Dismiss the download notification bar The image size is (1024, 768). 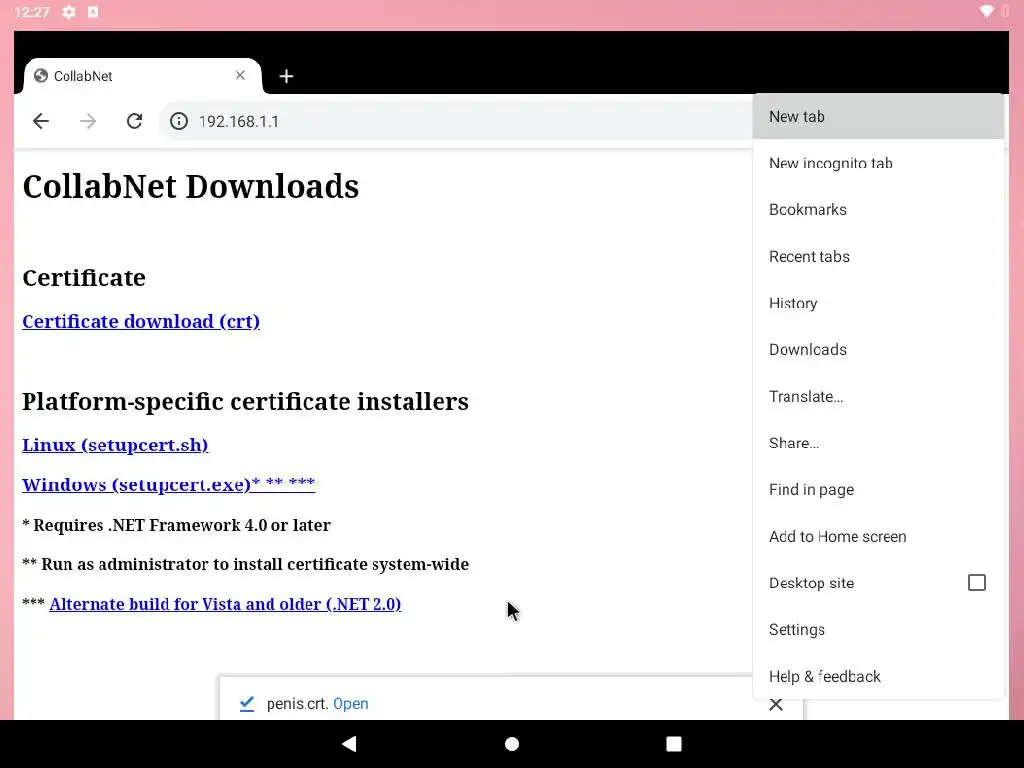[776, 704]
